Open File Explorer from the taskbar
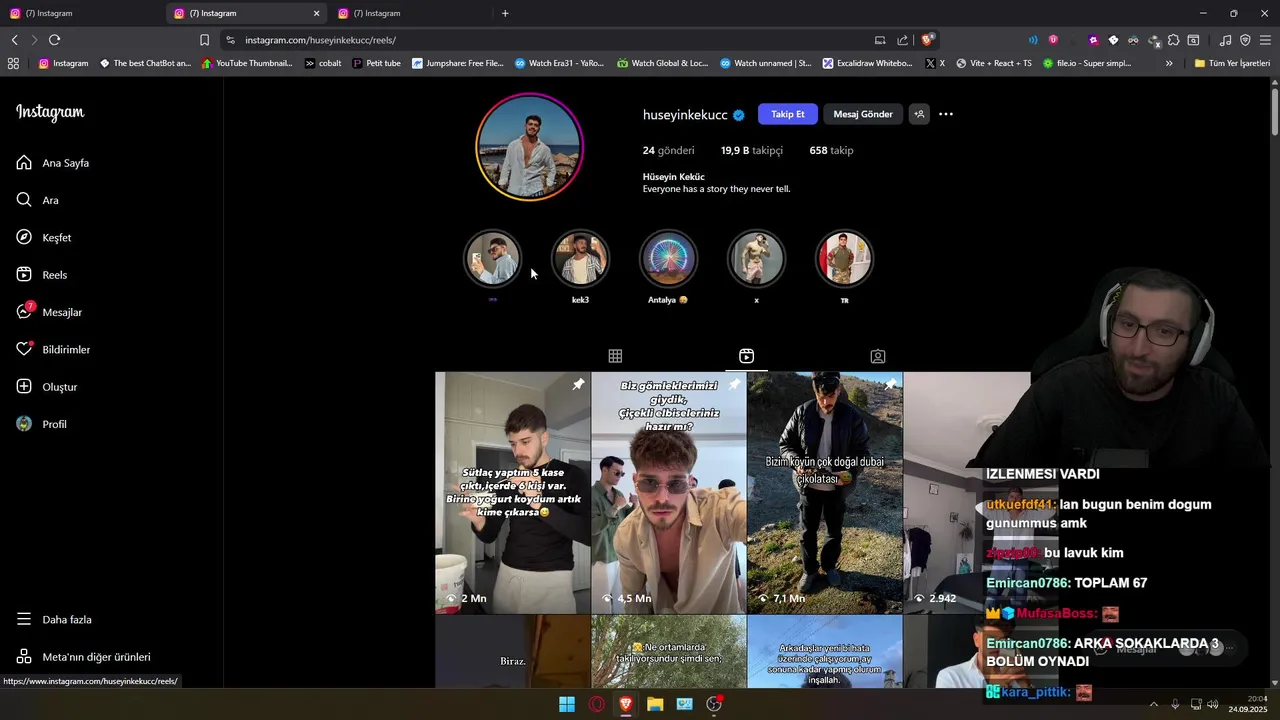Image resolution: width=1280 pixels, height=720 pixels. (x=655, y=704)
